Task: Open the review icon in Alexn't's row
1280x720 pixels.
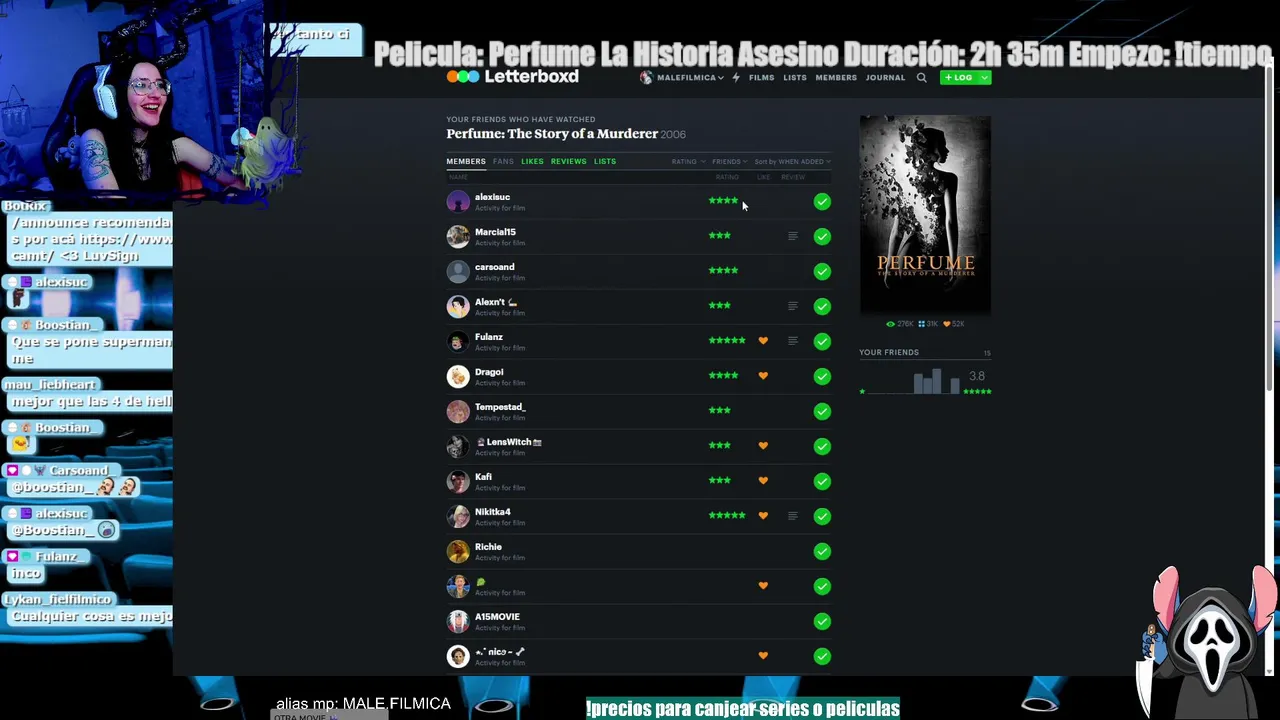Action: 793,306
